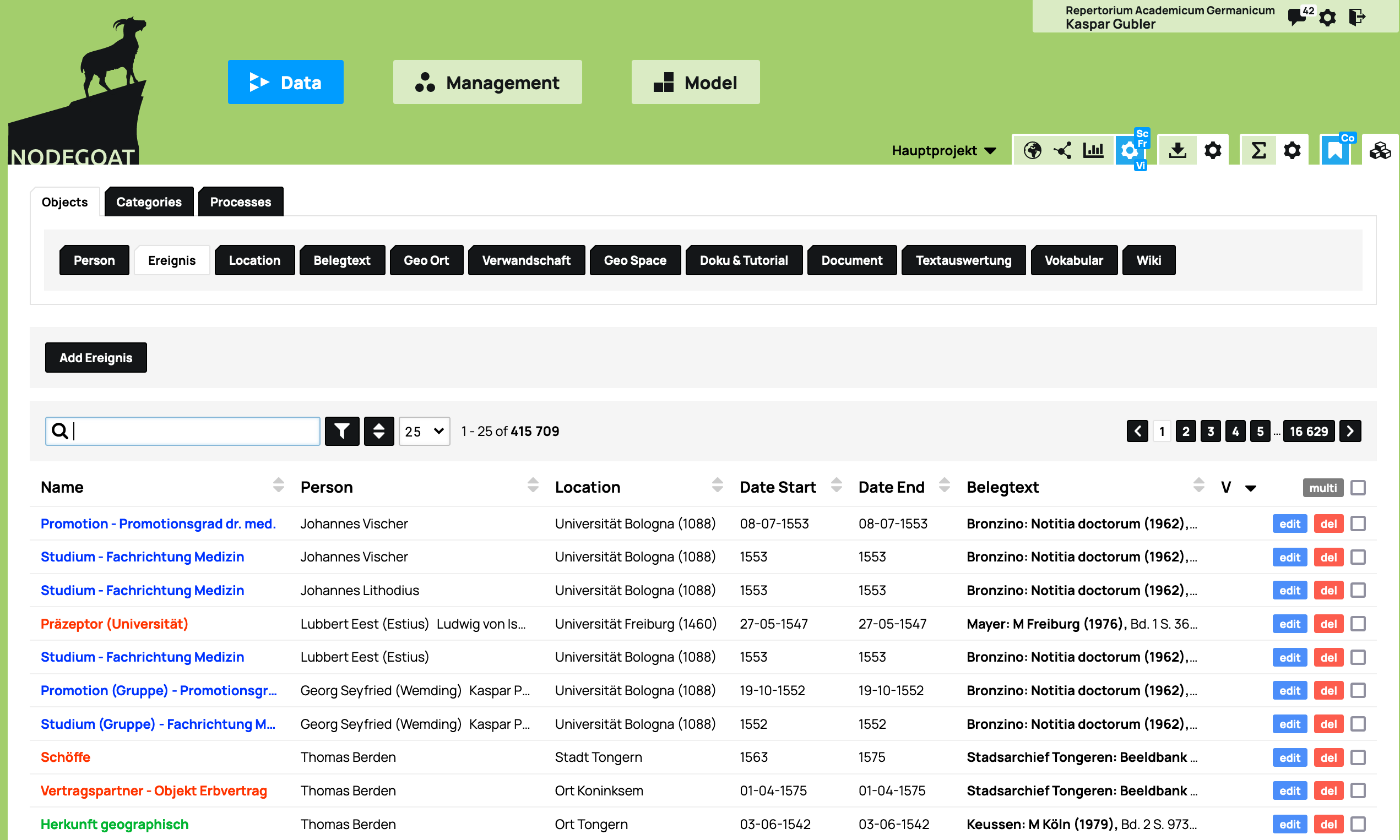This screenshot has width=1400, height=840.
Task: Expand the V column dropdown arrow
Action: [1251, 488]
